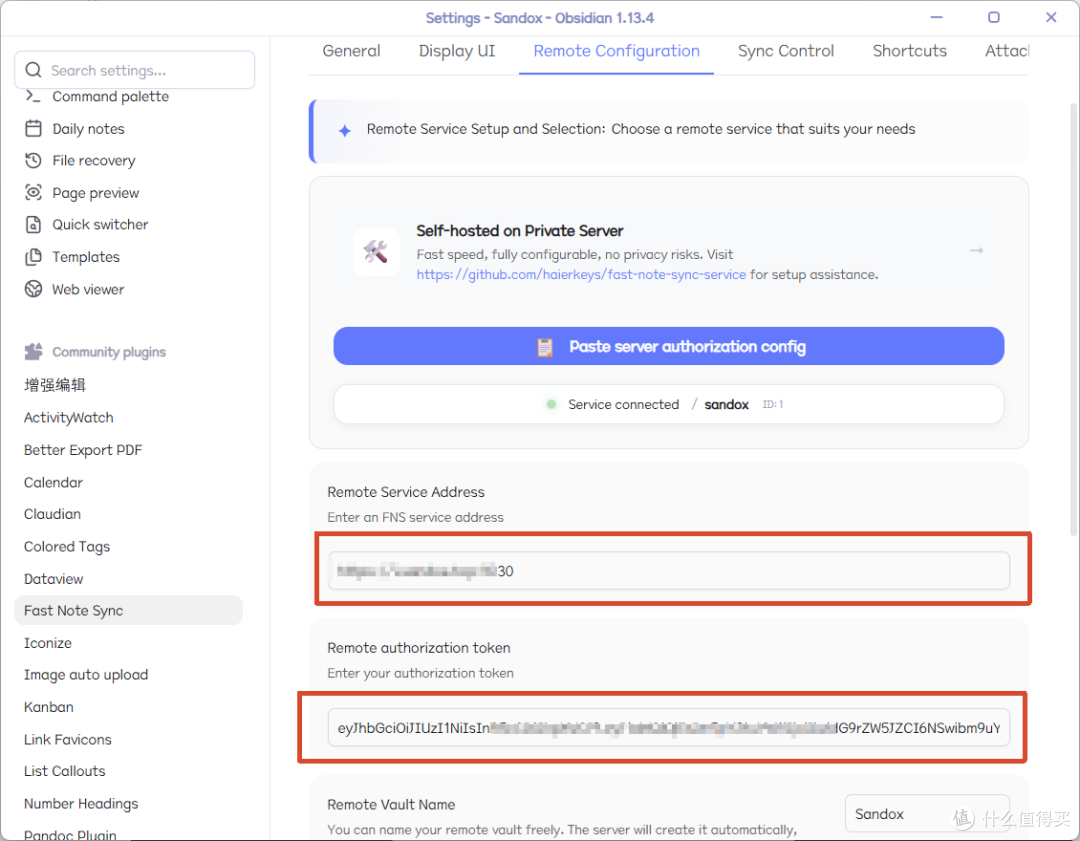Click the Page preview icon
This screenshot has height=841, width=1080.
(33, 193)
